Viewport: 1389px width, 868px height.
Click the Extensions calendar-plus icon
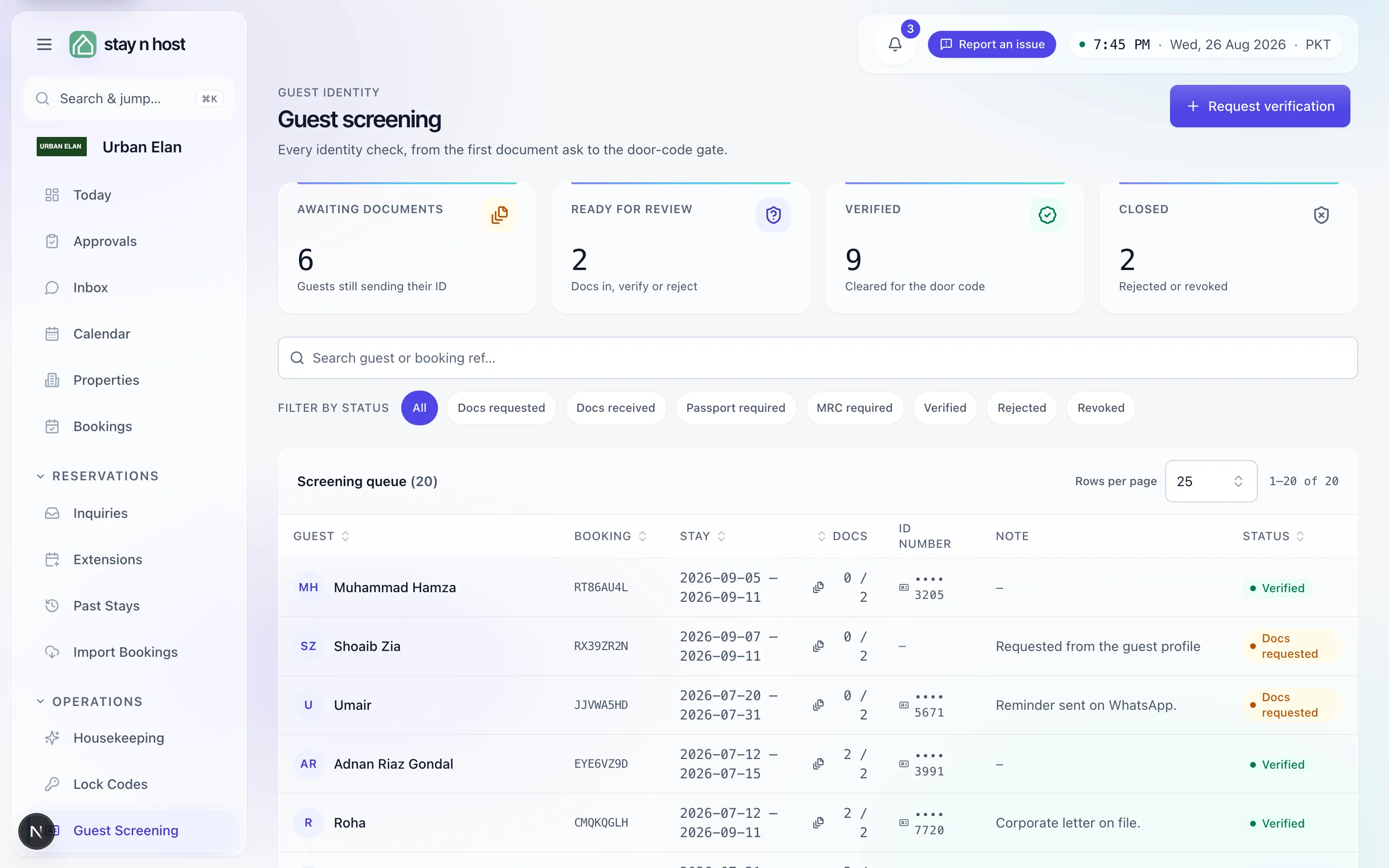(52, 560)
